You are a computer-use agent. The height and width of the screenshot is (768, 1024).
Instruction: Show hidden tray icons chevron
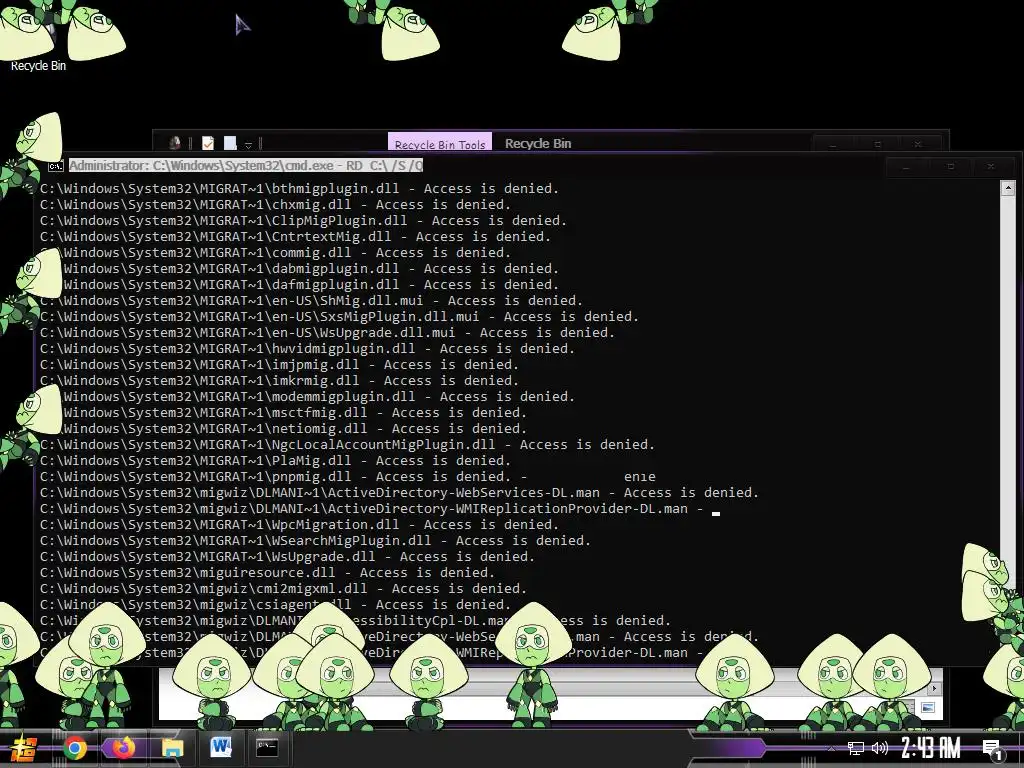tap(831, 748)
